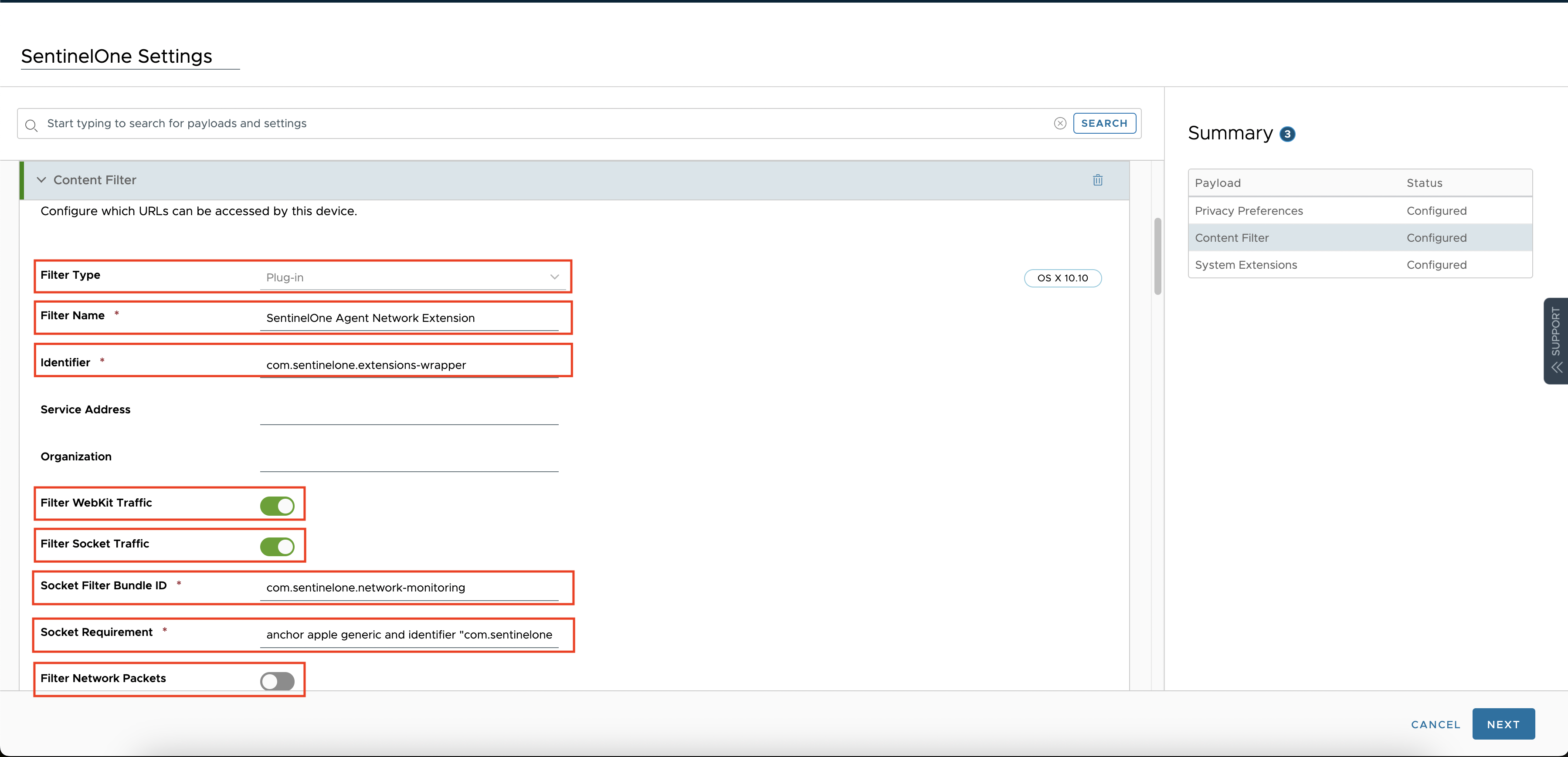
Task: Enable Filter Network Packets switch
Action: 277,681
